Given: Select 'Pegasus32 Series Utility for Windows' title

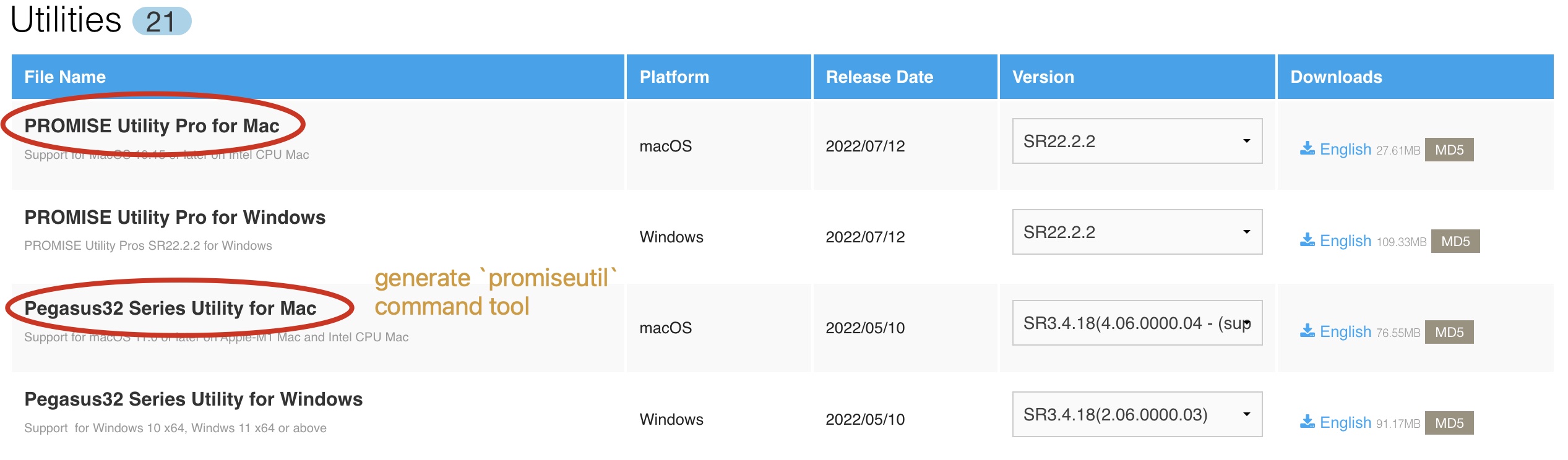Looking at the screenshot, I should click(193, 399).
